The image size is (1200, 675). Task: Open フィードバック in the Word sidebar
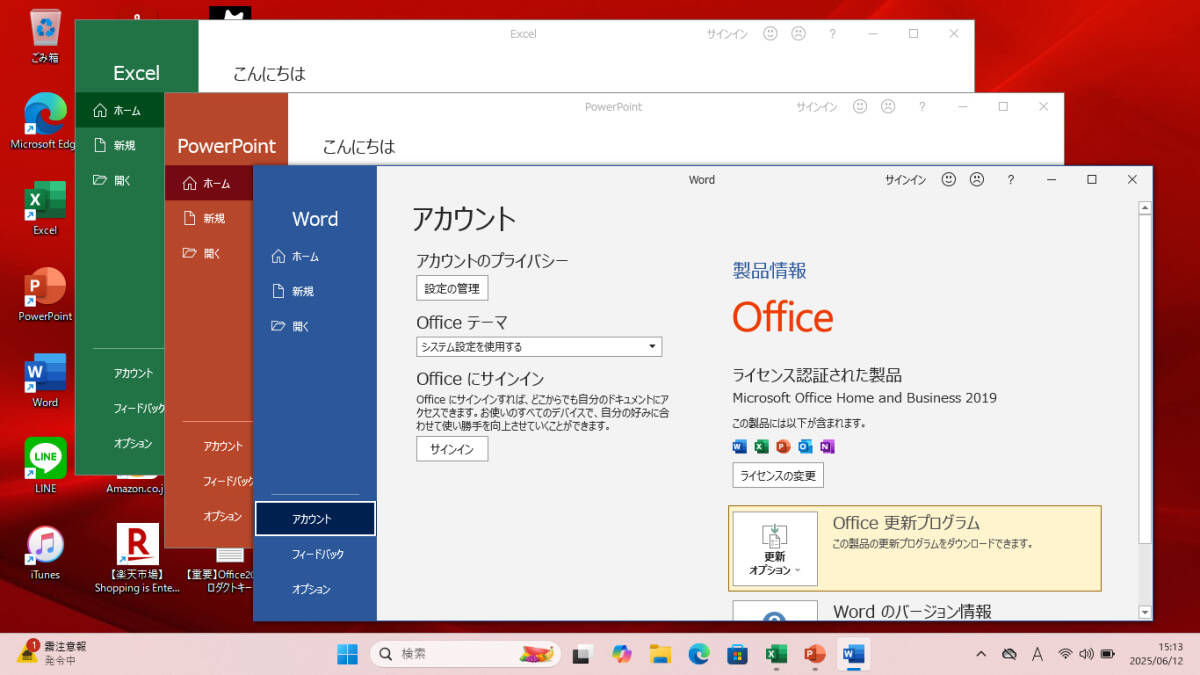[315, 554]
